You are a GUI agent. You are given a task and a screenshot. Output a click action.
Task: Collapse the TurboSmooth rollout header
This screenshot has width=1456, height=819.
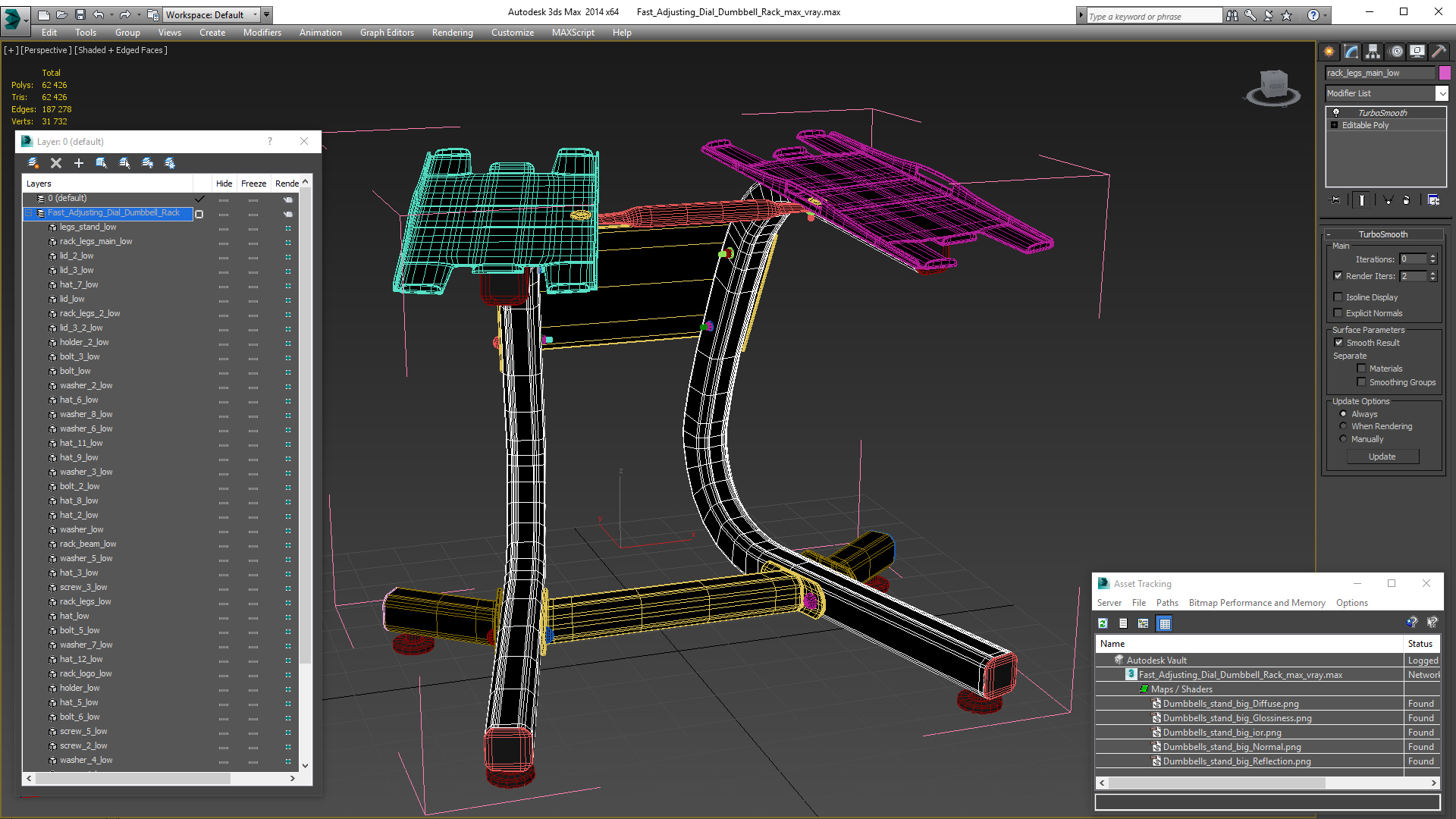1383,234
